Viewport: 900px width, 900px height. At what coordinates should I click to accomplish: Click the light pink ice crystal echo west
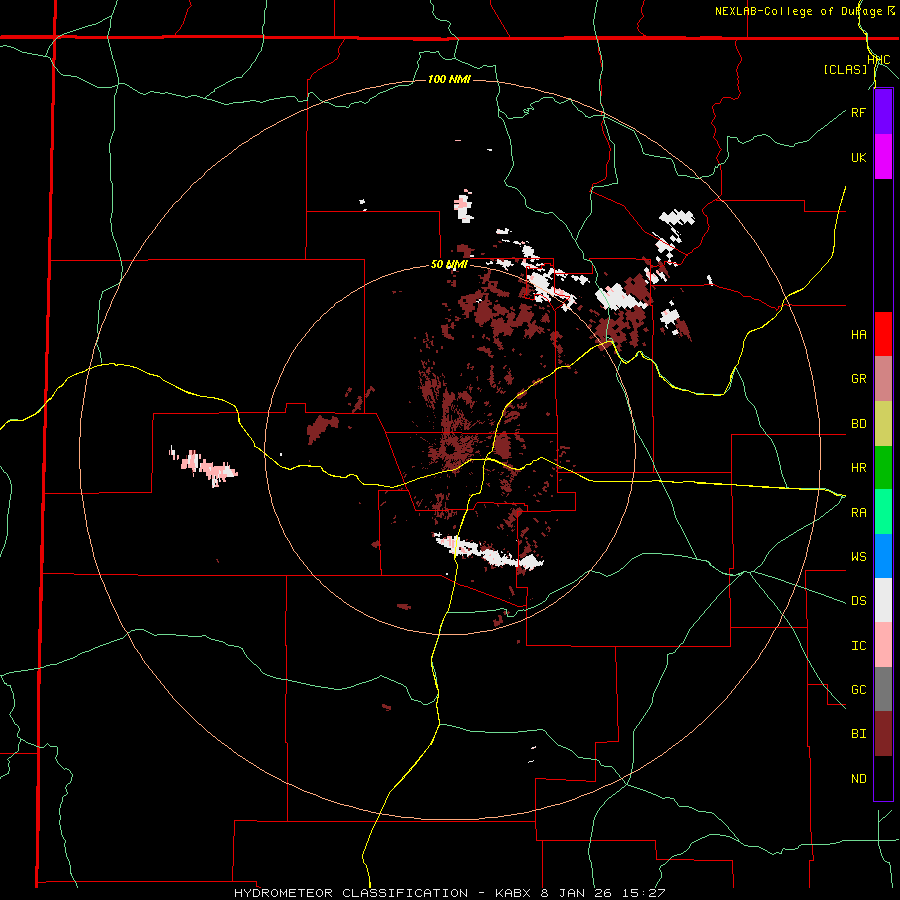point(205,466)
